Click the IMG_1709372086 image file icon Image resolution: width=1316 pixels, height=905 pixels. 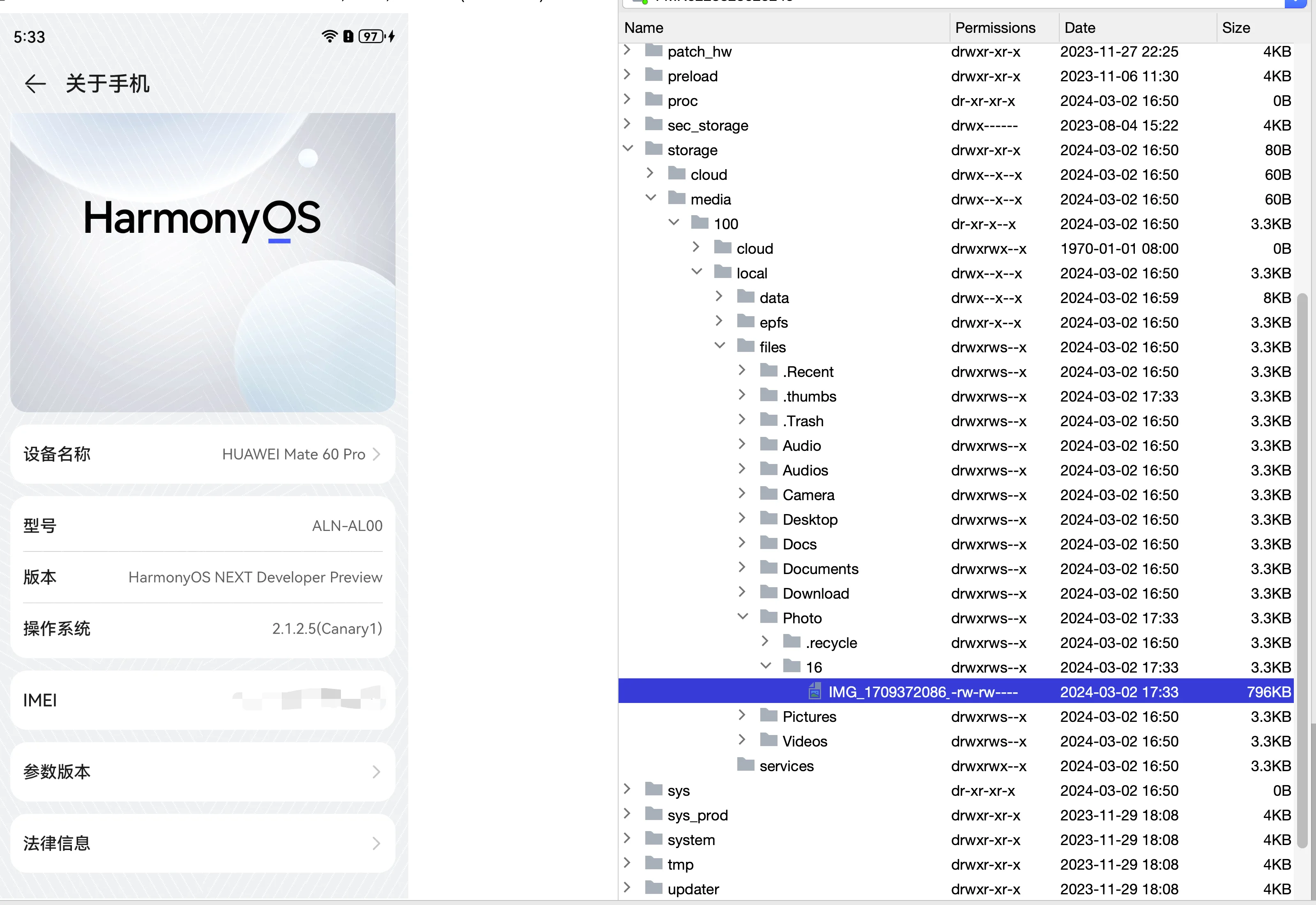point(814,691)
